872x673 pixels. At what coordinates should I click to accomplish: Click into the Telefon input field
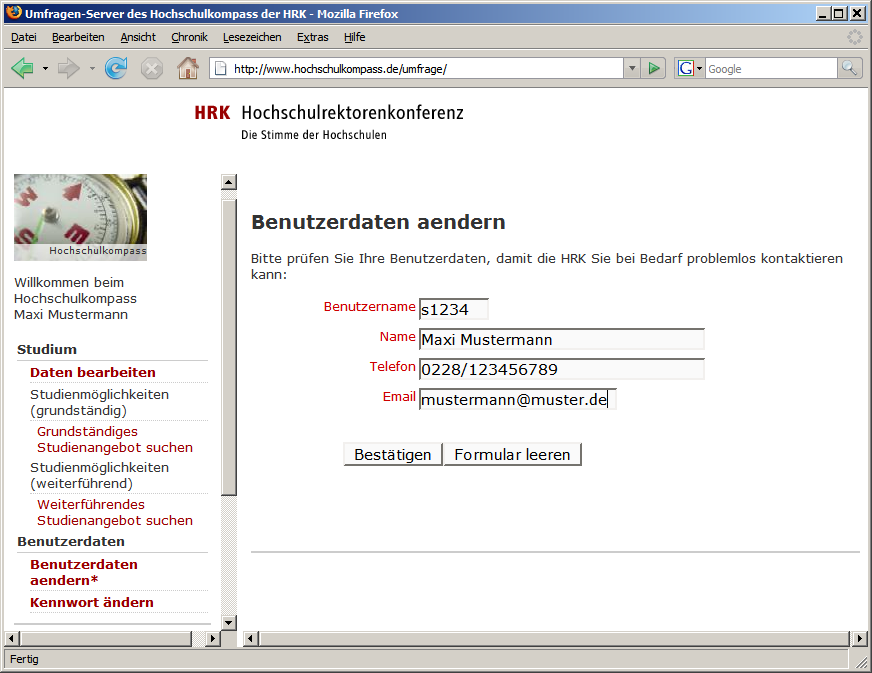pyautogui.click(x=561, y=369)
